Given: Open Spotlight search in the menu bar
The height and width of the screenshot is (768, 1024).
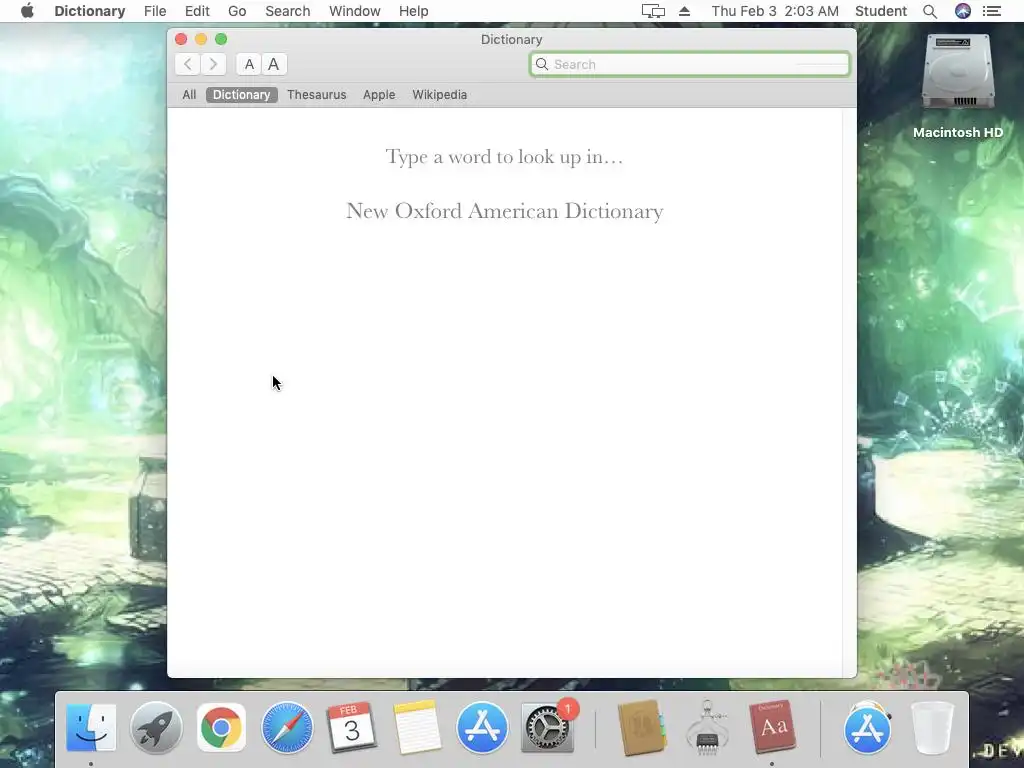Looking at the screenshot, I should point(930,11).
